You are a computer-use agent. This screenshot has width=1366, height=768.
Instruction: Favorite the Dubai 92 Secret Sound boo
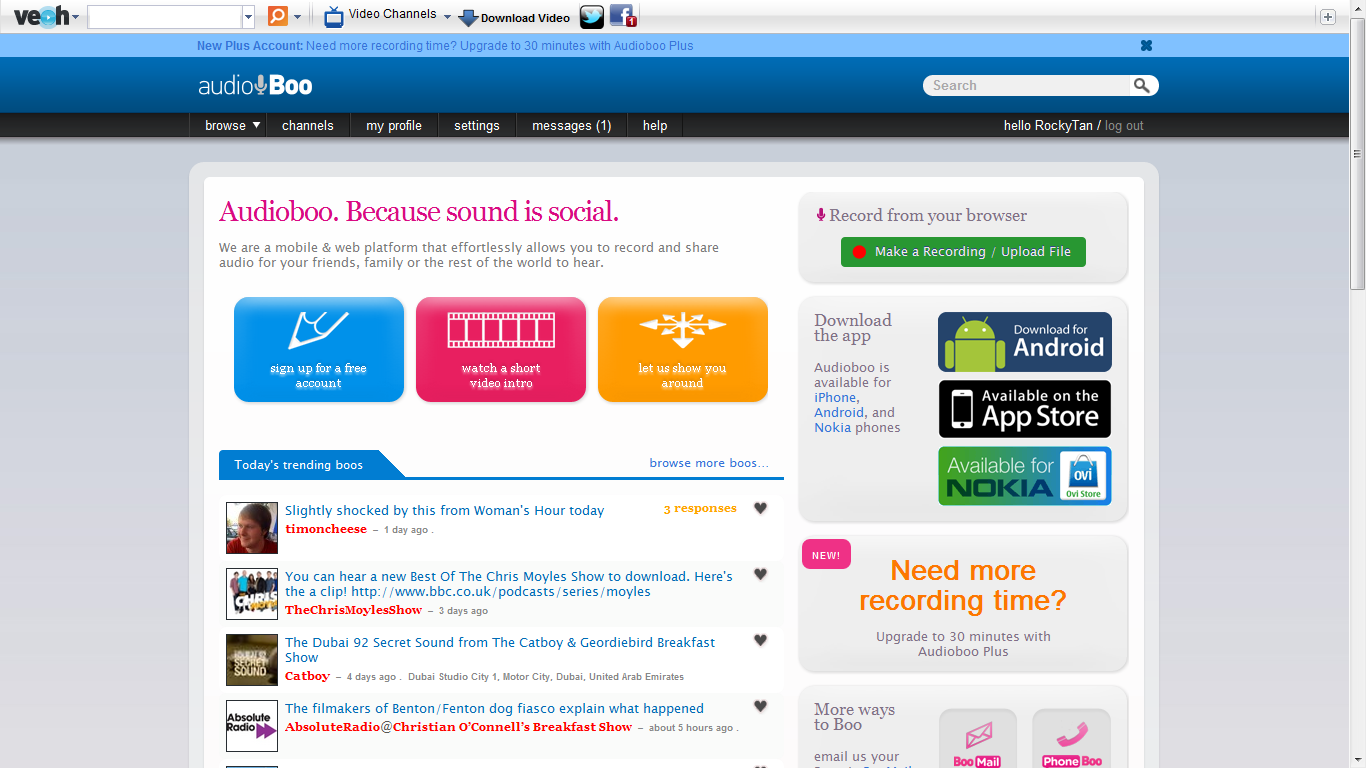(760, 640)
